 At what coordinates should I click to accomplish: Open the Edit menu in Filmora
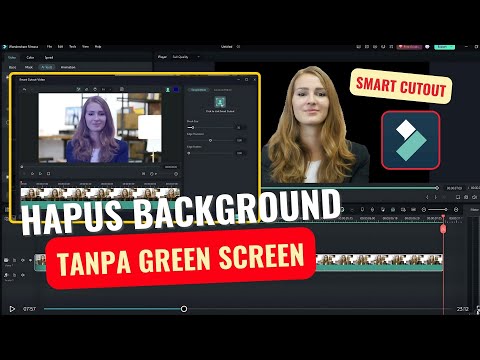pos(60,47)
